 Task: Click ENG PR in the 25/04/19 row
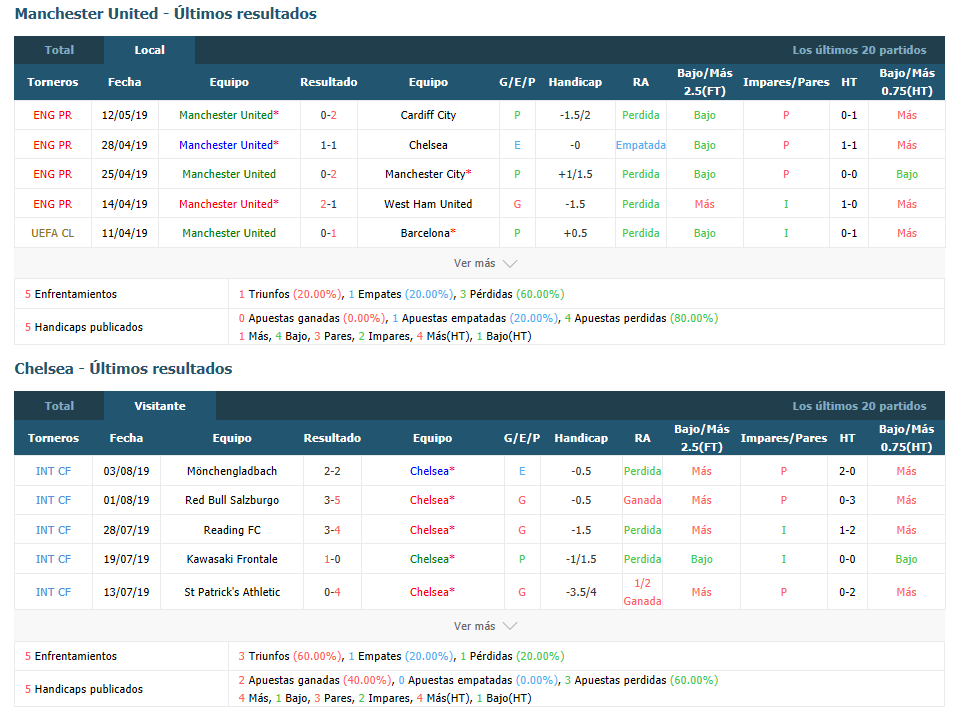[52, 174]
